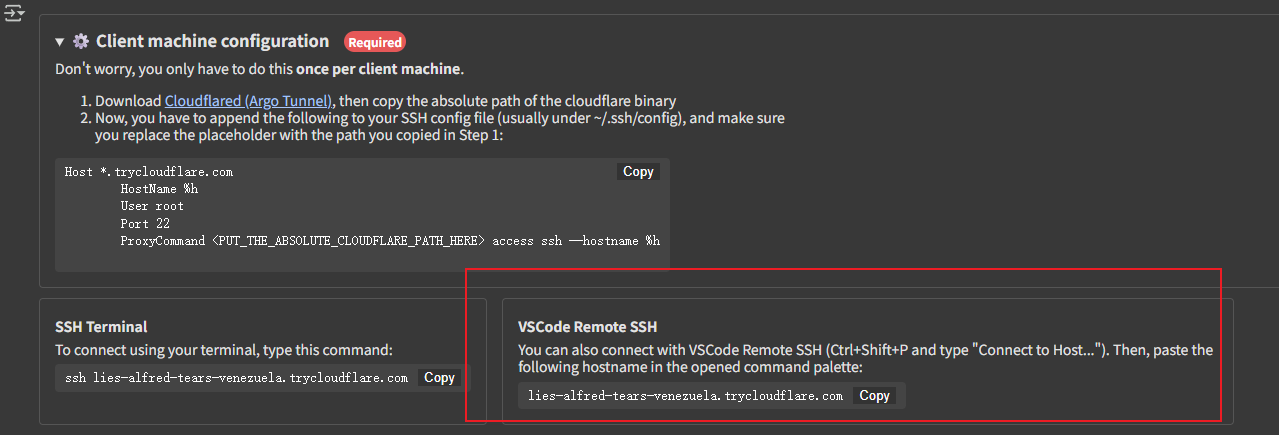This screenshot has height=435, width=1279.
Task: Copy the SSH config code block
Action: coord(638,172)
